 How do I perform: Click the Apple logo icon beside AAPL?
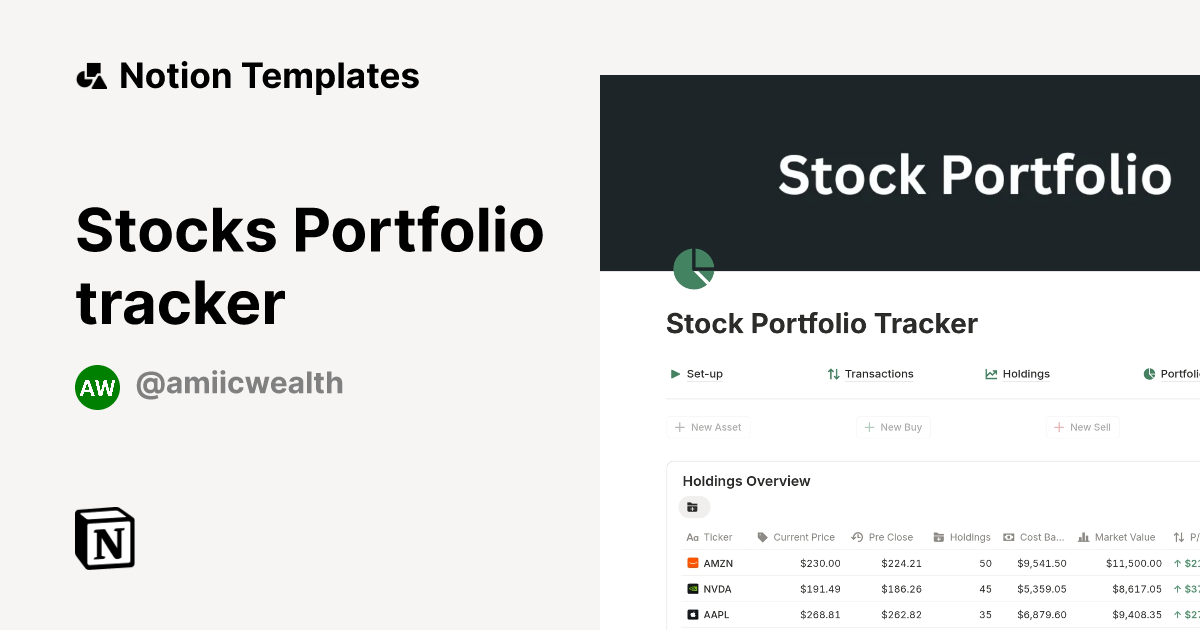[692, 614]
